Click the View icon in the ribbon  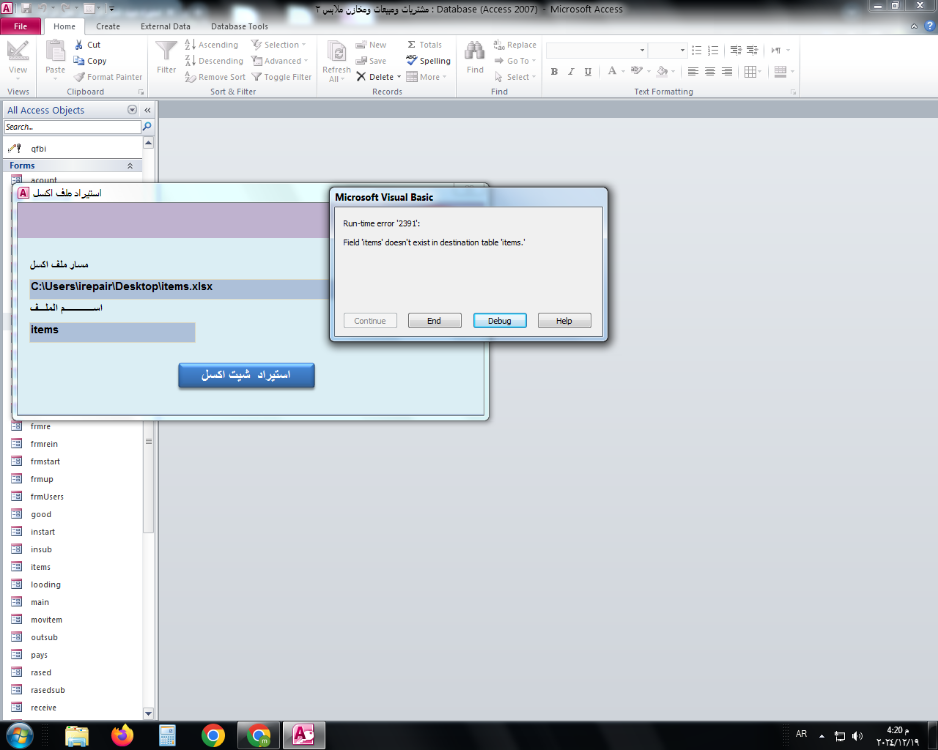click(x=17, y=53)
